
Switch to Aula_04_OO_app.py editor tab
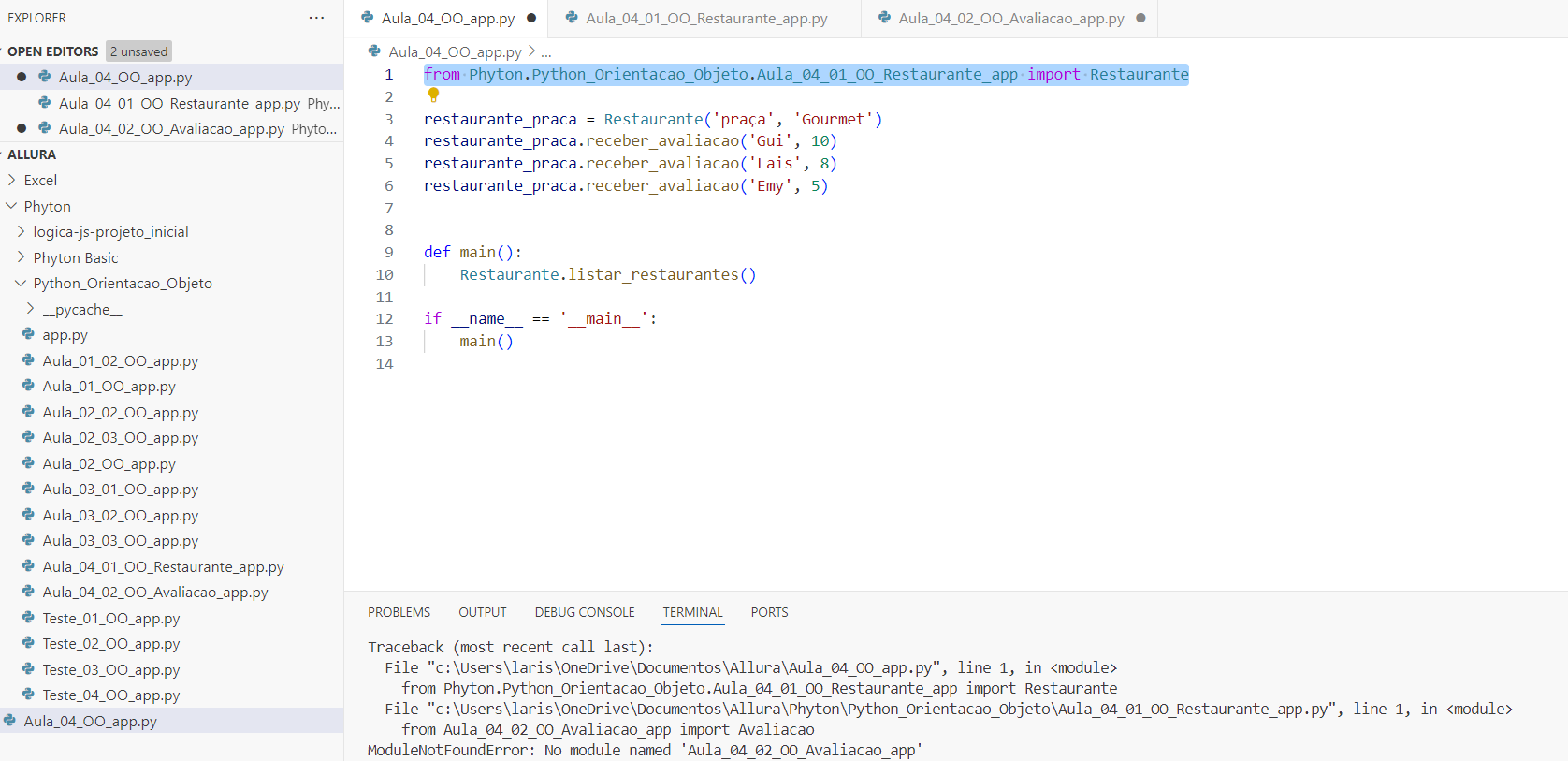(x=448, y=18)
